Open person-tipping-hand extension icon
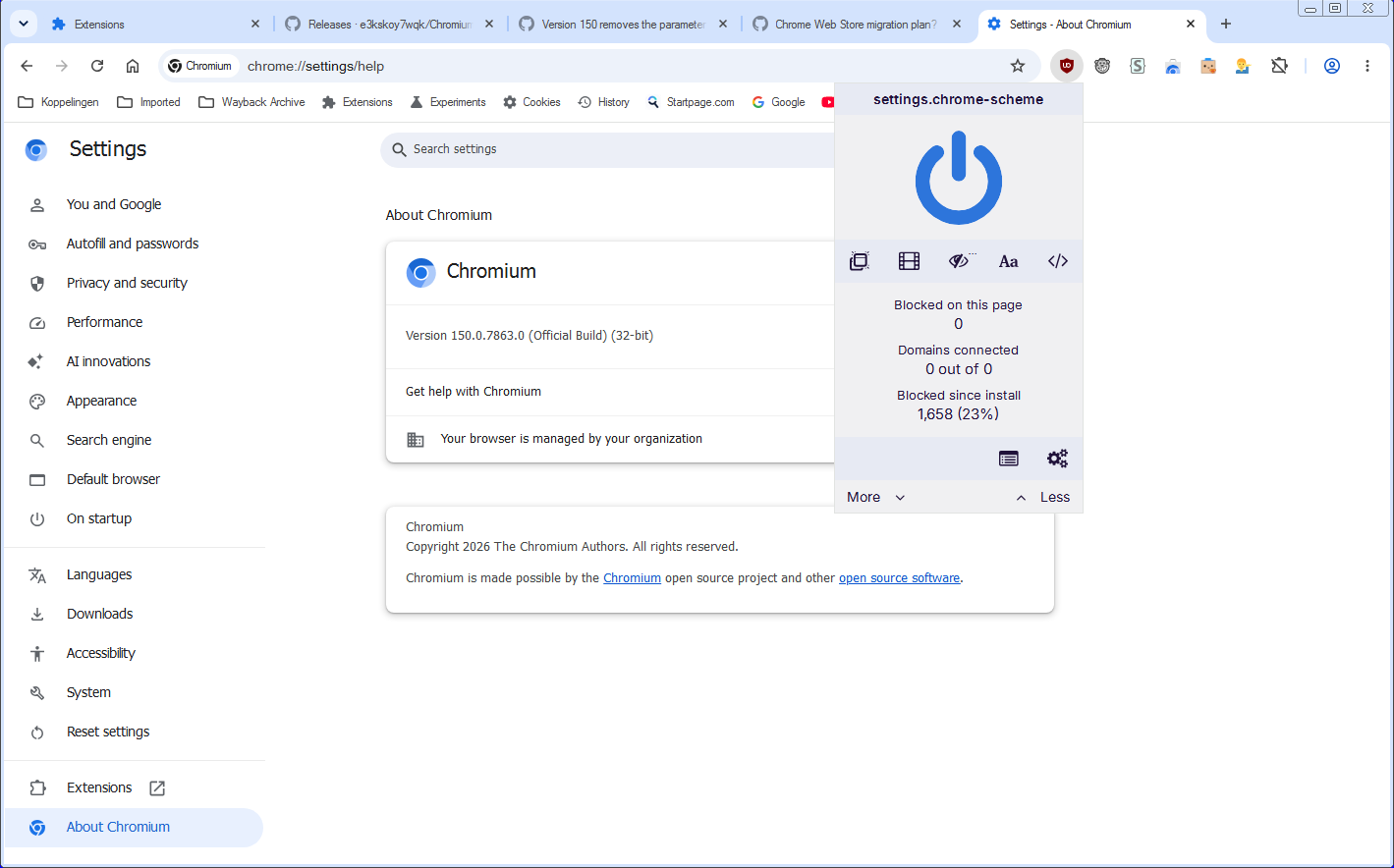This screenshot has height=868, width=1394. coord(1243,66)
